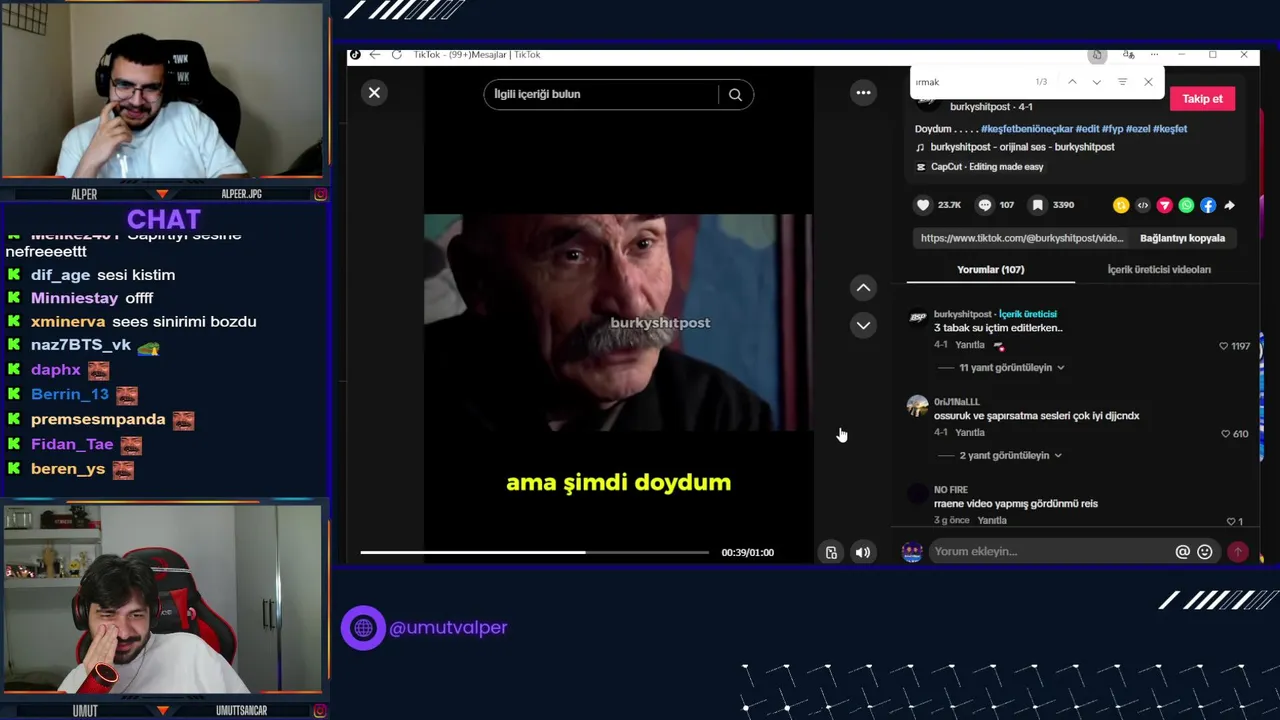The height and width of the screenshot is (720, 1280).
Task: Open 'burkyshitpost - orijinal ses' sound link
Action: click(1022, 147)
